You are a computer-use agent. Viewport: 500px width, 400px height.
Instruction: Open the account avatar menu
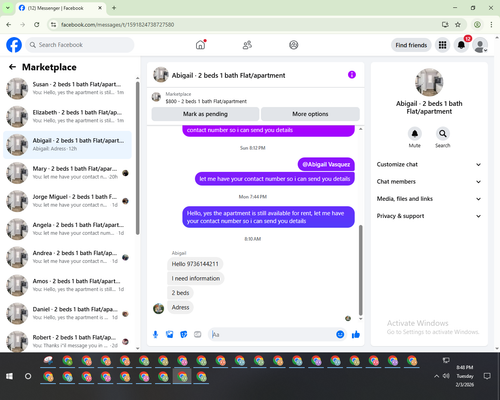(480, 45)
